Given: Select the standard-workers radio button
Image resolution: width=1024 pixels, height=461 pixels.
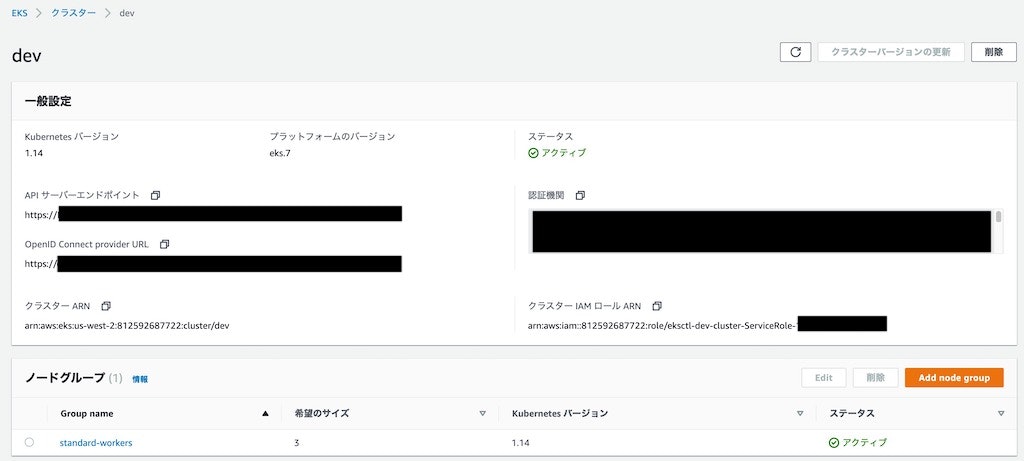Looking at the screenshot, I should tap(29, 442).
